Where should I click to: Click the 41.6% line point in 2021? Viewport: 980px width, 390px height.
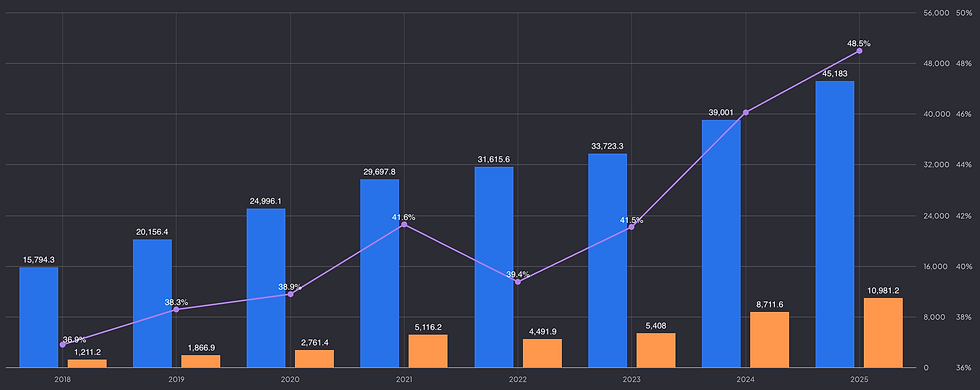point(404,224)
